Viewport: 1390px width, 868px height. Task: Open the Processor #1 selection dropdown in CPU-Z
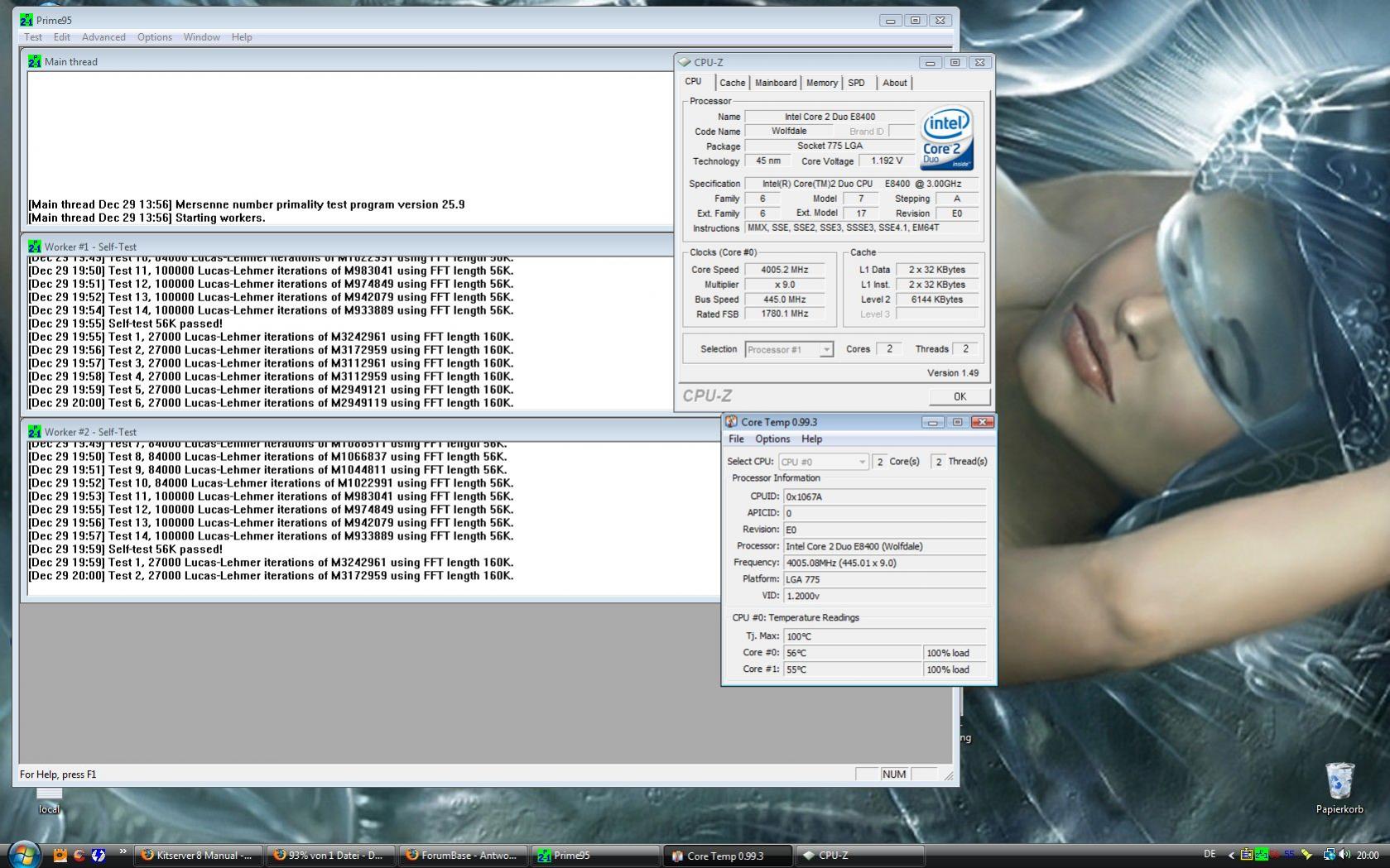click(x=789, y=350)
